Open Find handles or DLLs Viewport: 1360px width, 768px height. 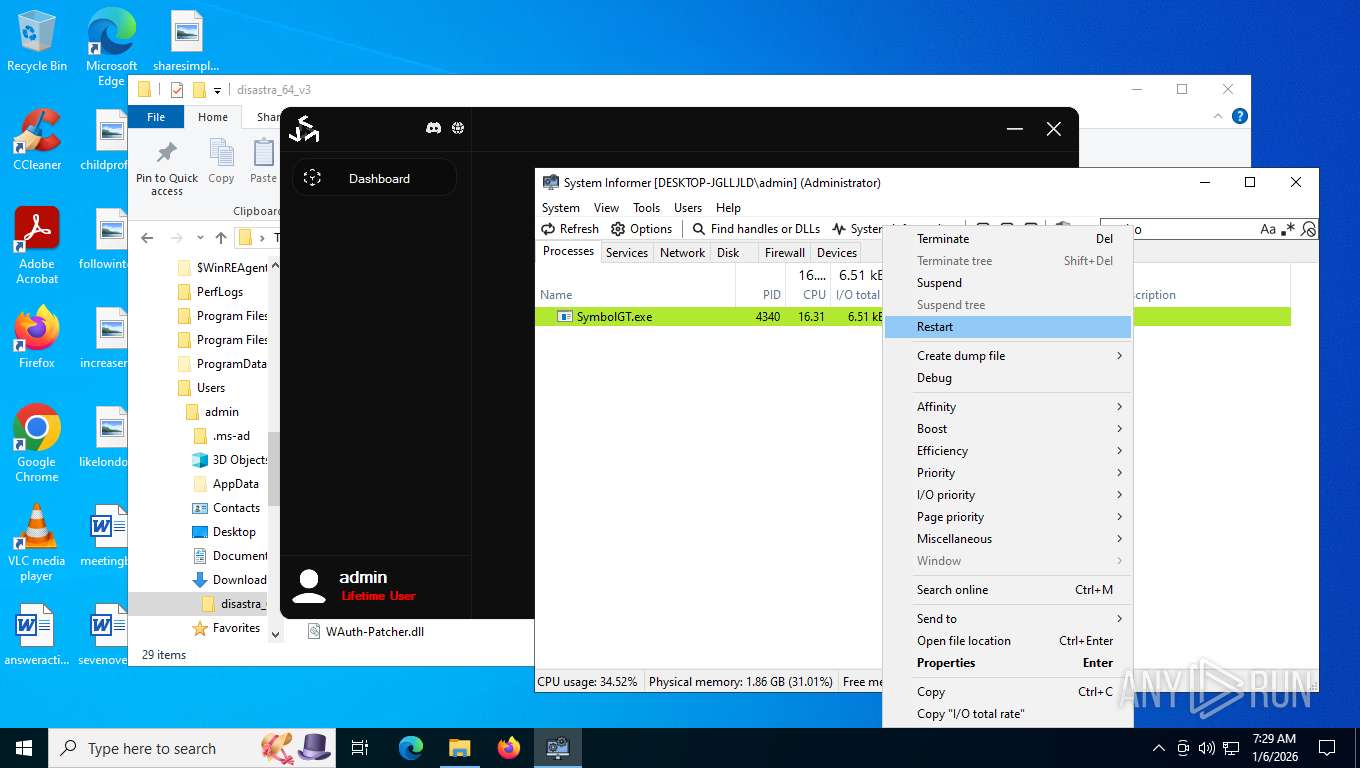(x=756, y=229)
